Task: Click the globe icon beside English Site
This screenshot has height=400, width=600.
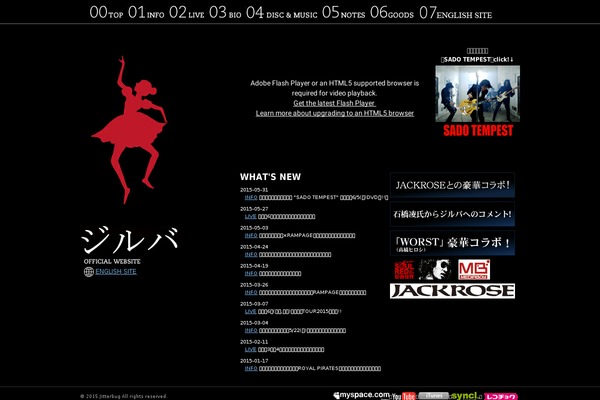Action: [88, 272]
